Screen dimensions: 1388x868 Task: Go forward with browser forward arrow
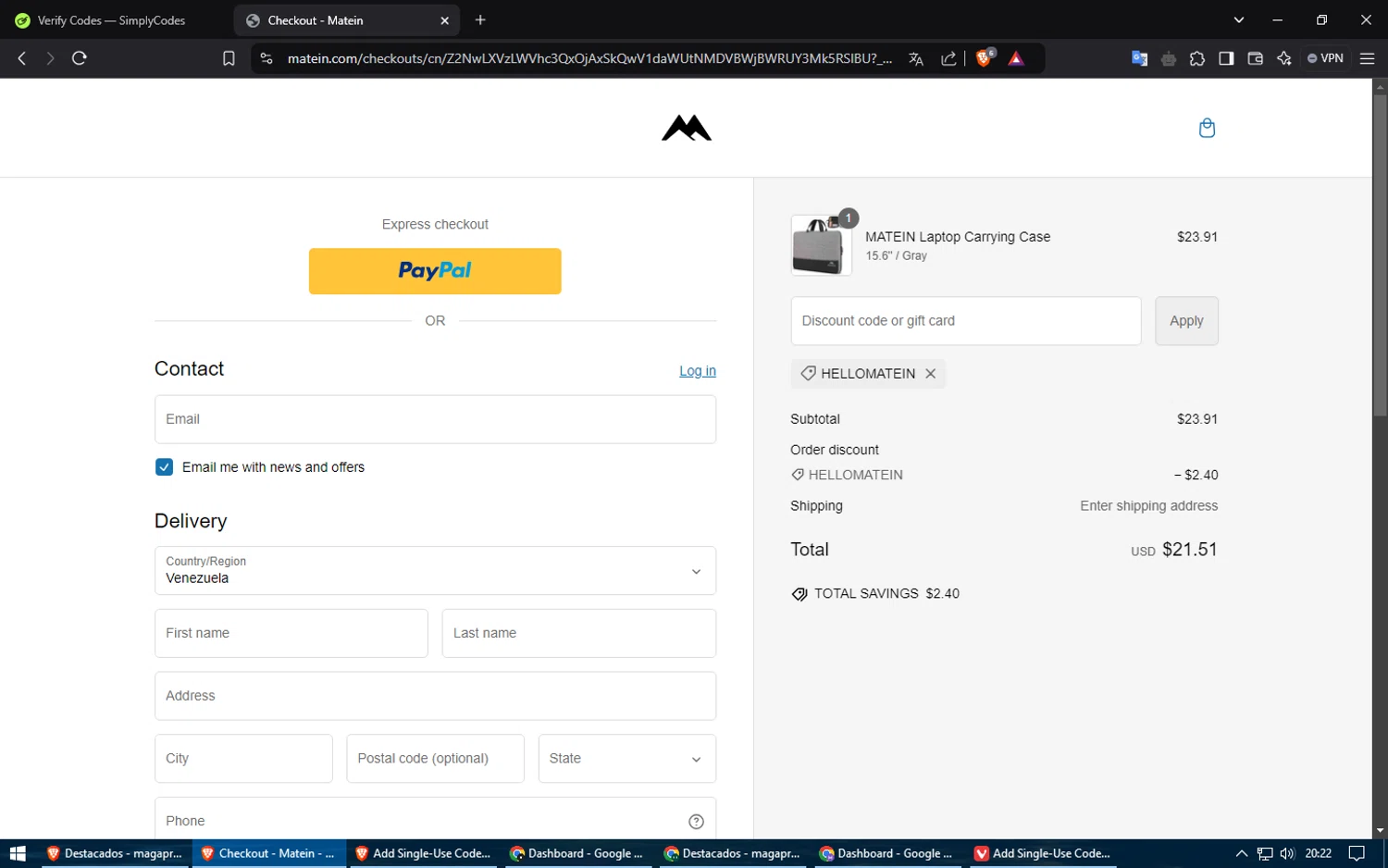coord(50,58)
